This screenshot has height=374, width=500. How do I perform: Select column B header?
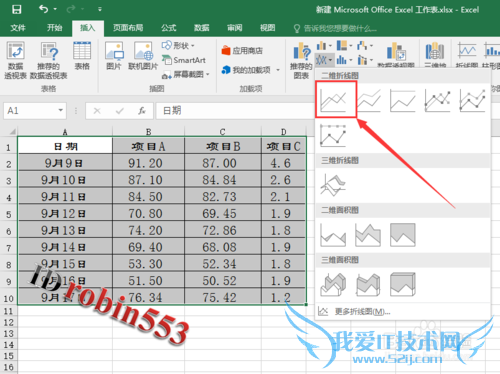pos(148,132)
